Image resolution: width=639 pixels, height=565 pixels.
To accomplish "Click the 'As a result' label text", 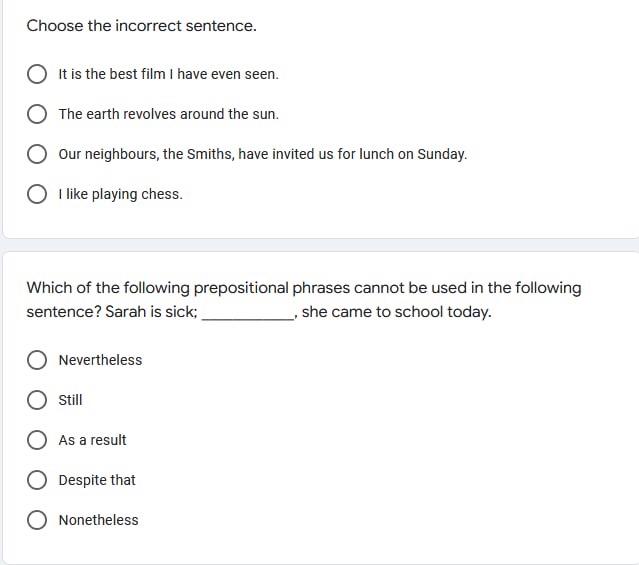I will 92,440.
